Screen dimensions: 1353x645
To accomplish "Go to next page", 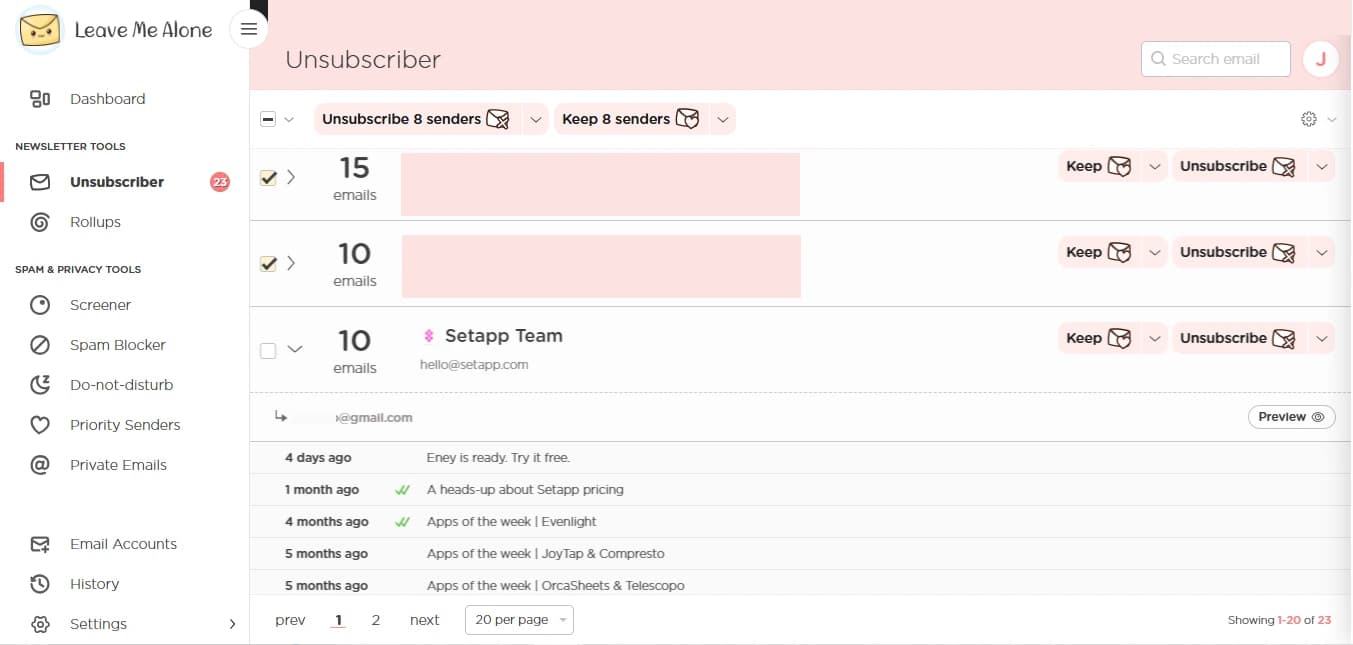I will tap(424, 620).
